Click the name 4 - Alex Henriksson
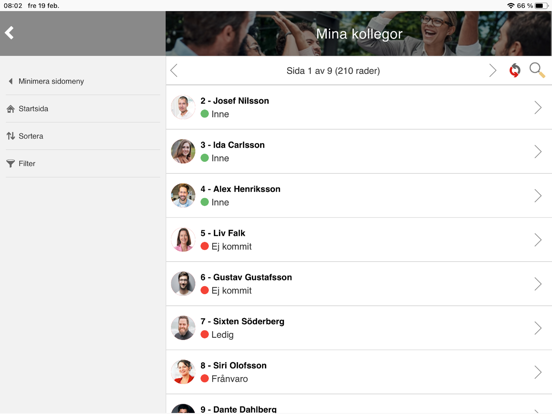 240,189
